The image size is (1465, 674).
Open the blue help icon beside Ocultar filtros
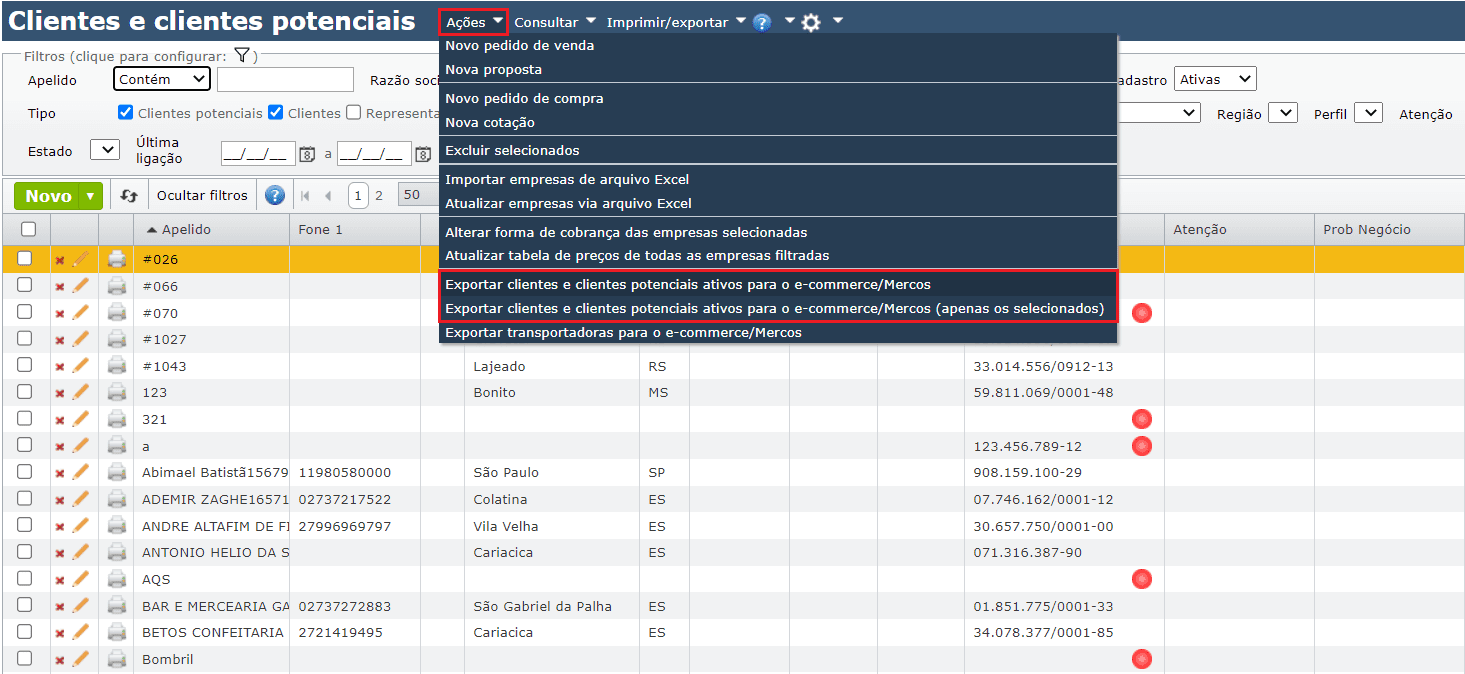point(275,196)
